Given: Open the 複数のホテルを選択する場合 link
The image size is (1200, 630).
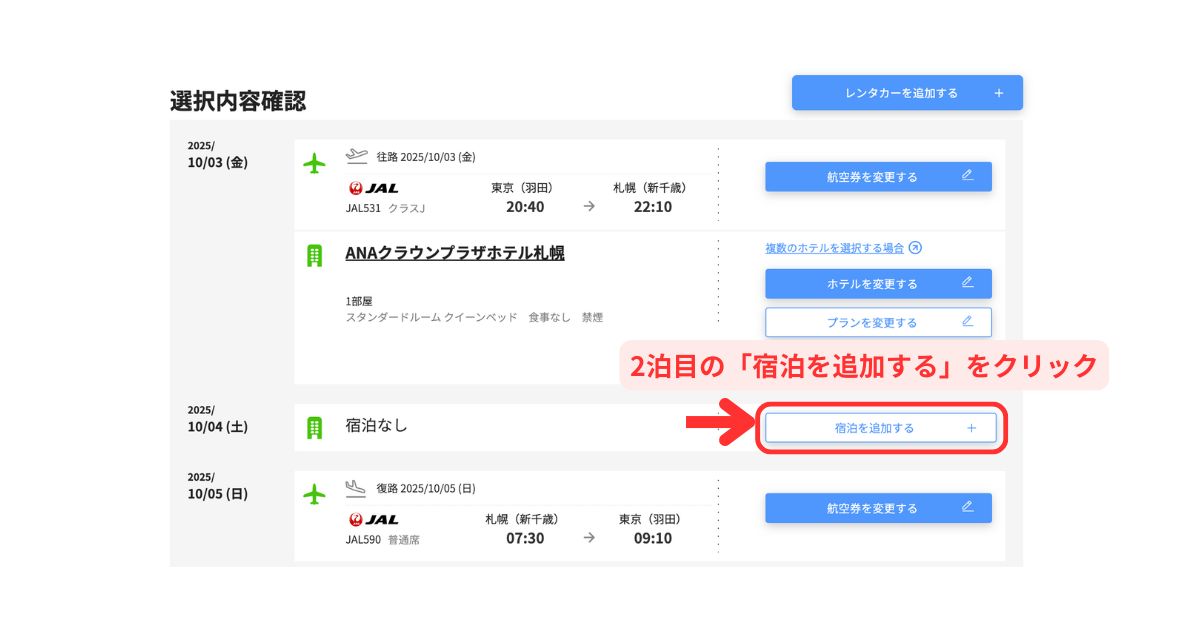Looking at the screenshot, I should pos(834,248).
